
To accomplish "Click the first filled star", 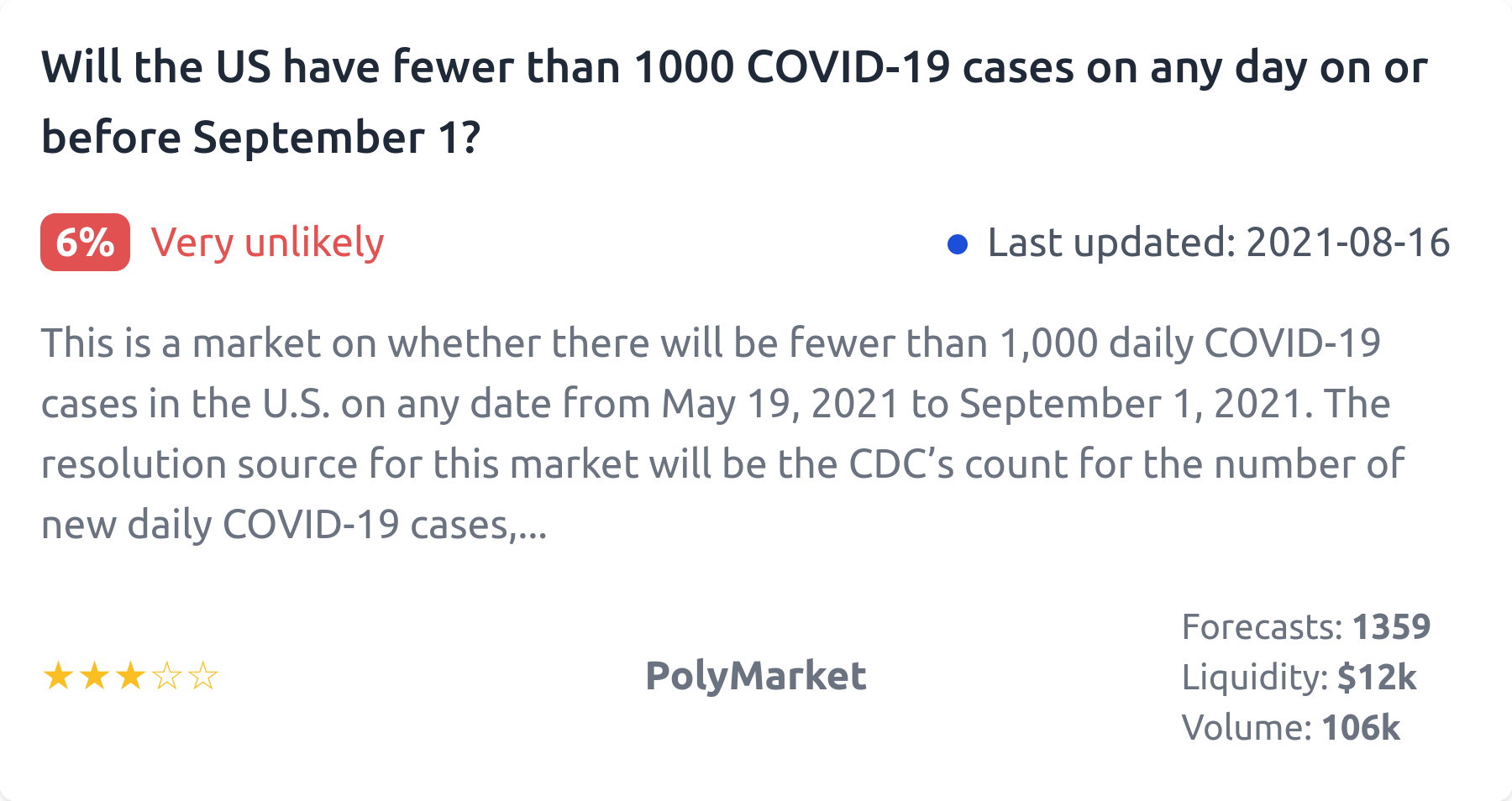I will [58, 676].
